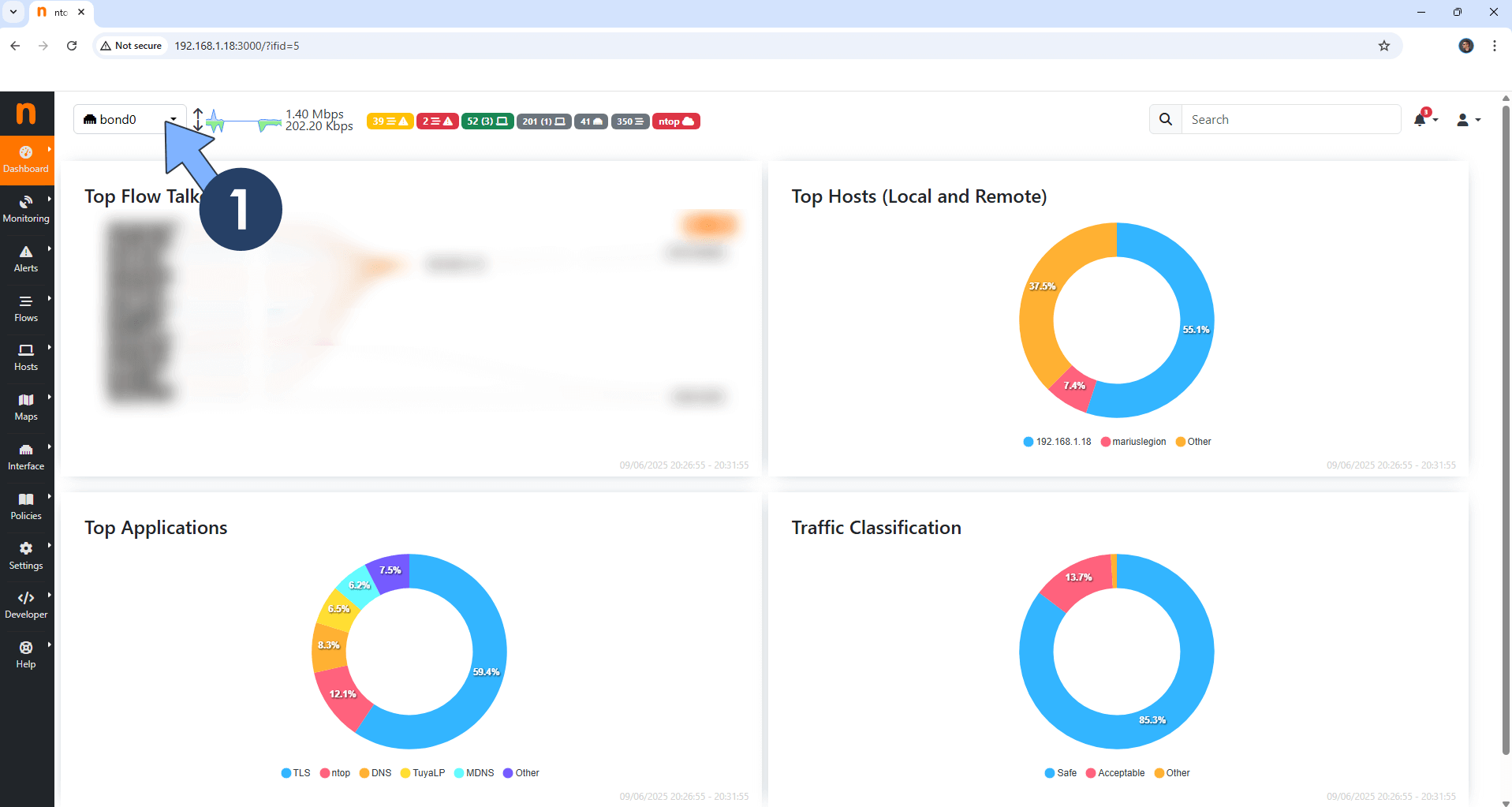Open the Settings gear in sidebar

26,557
